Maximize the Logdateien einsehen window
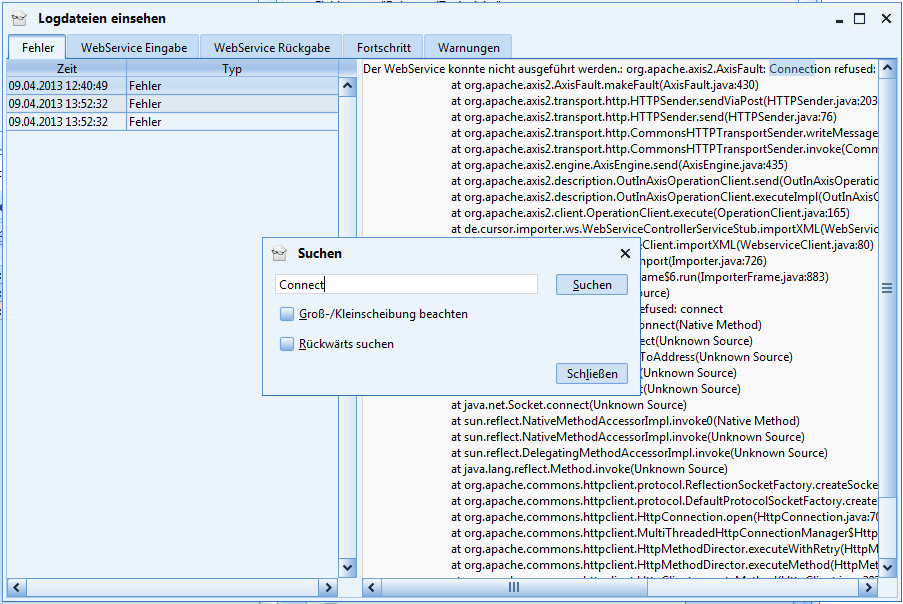Viewport: 903px width, 604px height. 859,18
